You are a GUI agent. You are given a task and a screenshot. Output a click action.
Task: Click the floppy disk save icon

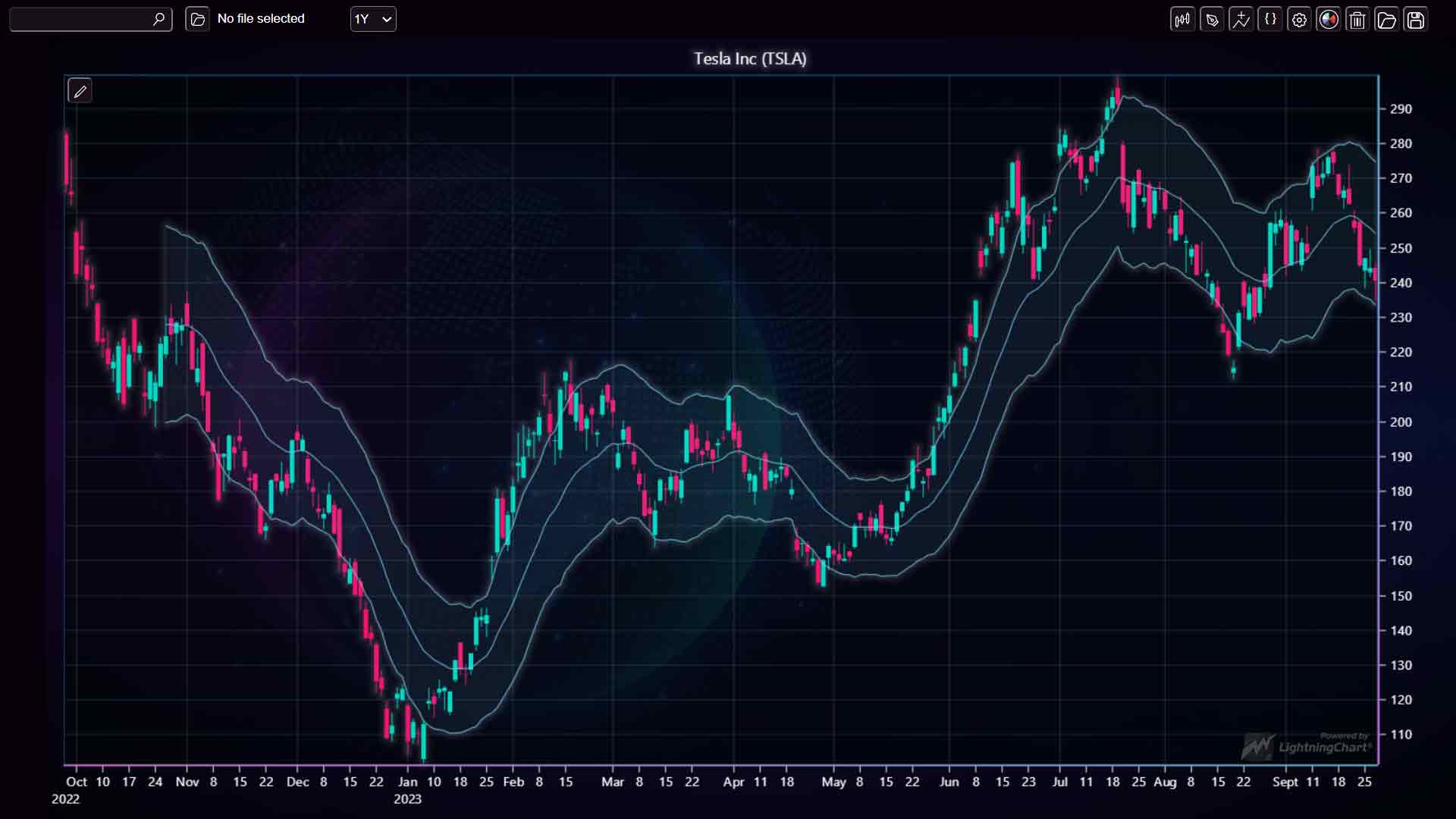[1416, 20]
